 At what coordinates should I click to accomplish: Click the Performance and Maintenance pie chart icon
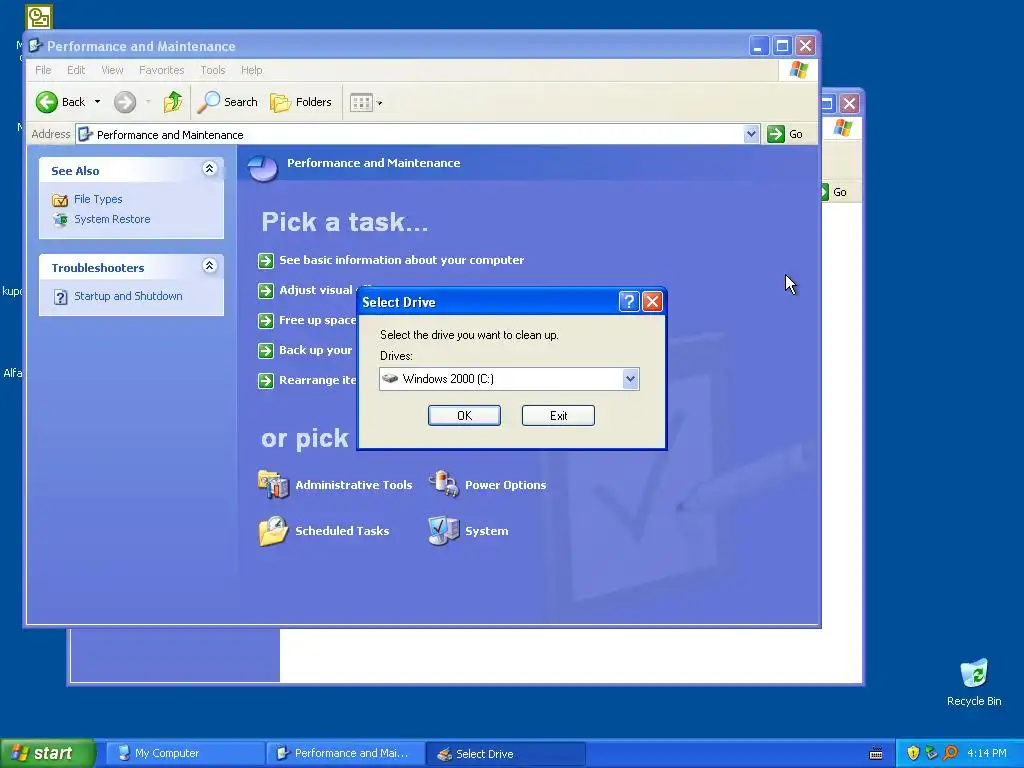coord(263,167)
